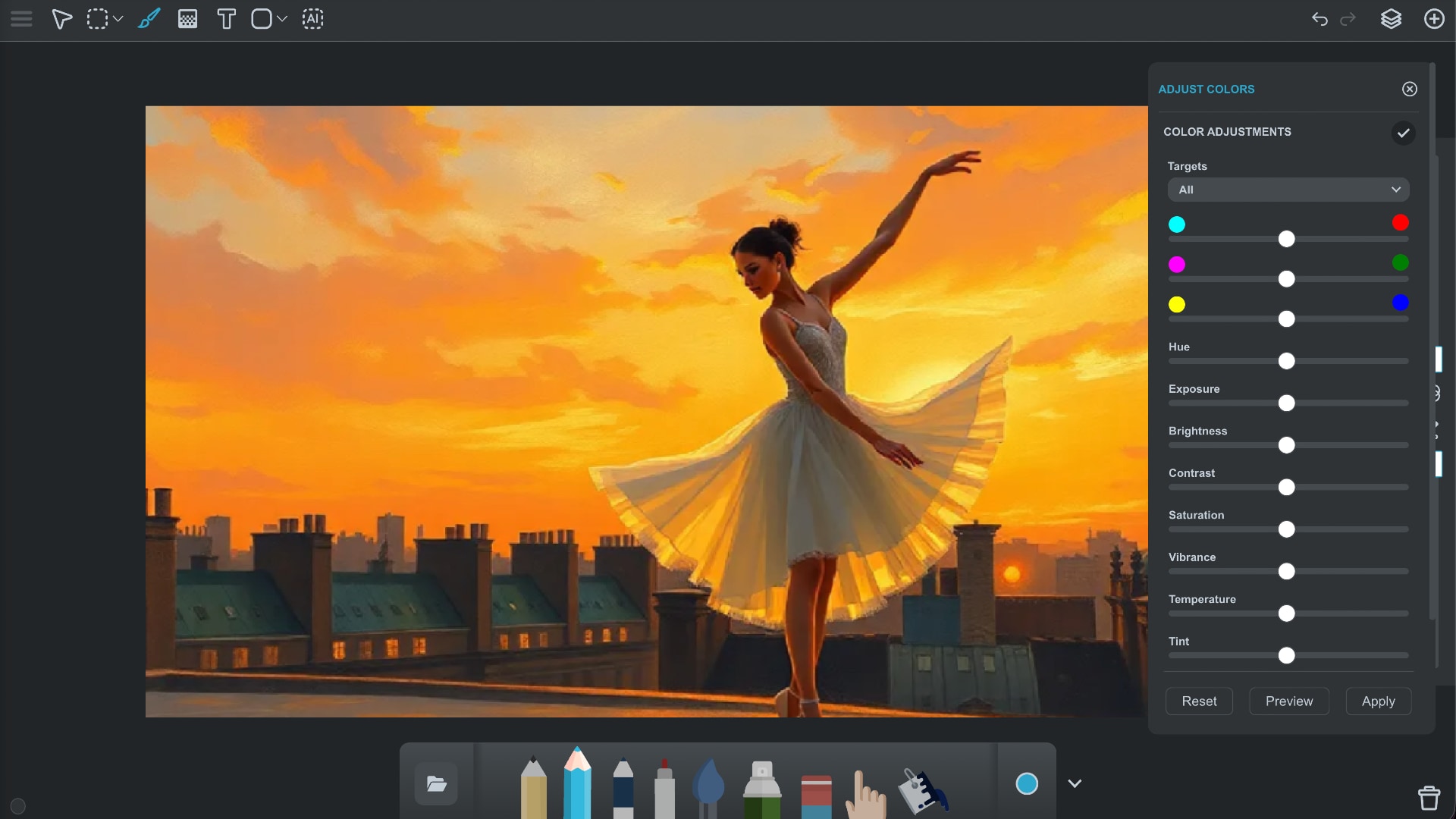Select the finger smudge tool

tap(865, 794)
